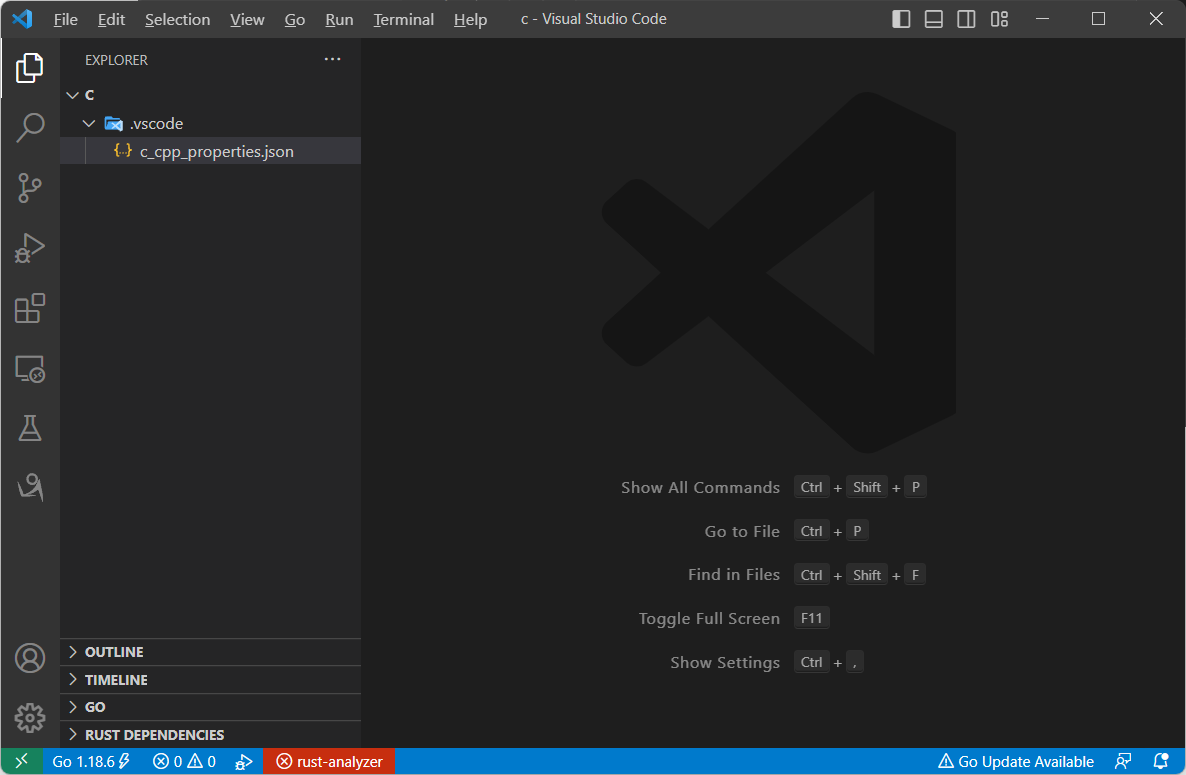Open the View menu

pyautogui.click(x=247, y=20)
